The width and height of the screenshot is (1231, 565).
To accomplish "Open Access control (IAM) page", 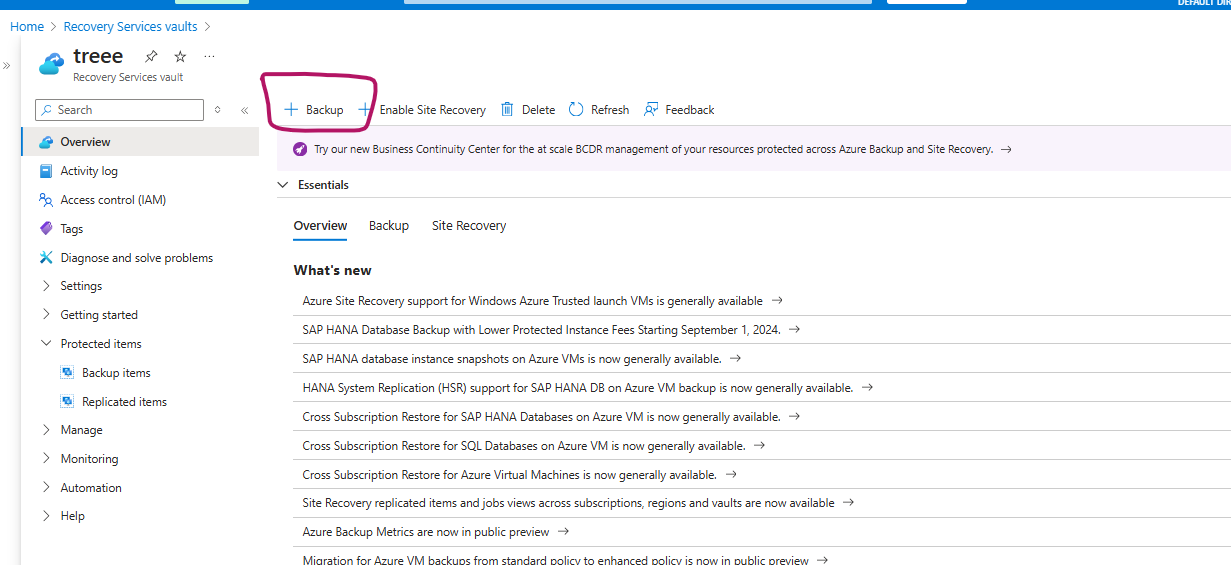I will [112, 200].
